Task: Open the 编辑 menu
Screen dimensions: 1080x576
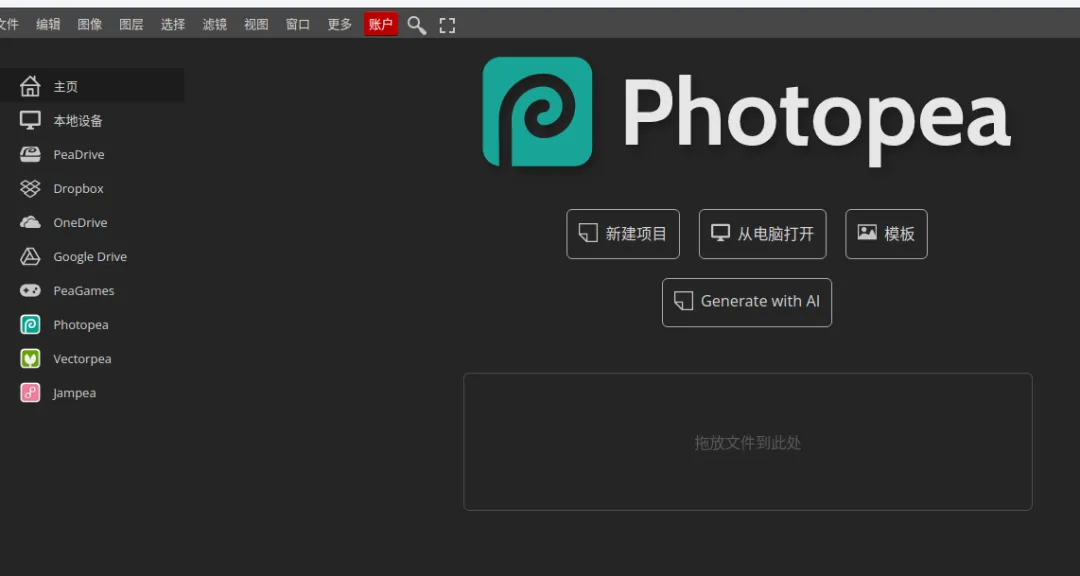Action: 48,25
